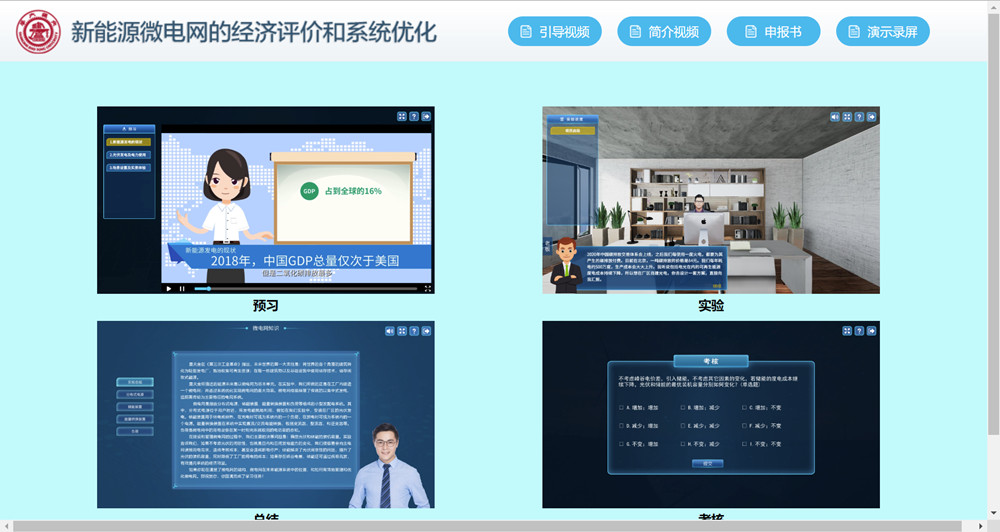The image size is (1000, 532).
Task: Click speaker icon on 总结 thumbnail
Action: pos(389,330)
